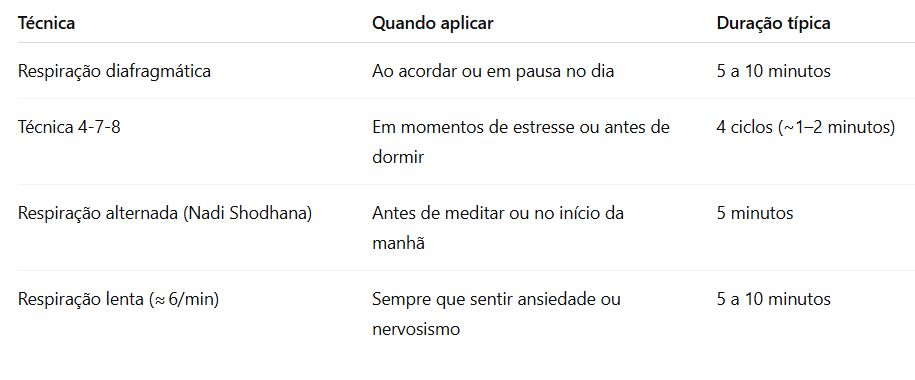Viewport: 915px width, 380px height.
Task: Click the Nadi Shodhana text in parentheses
Action: point(247,214)
